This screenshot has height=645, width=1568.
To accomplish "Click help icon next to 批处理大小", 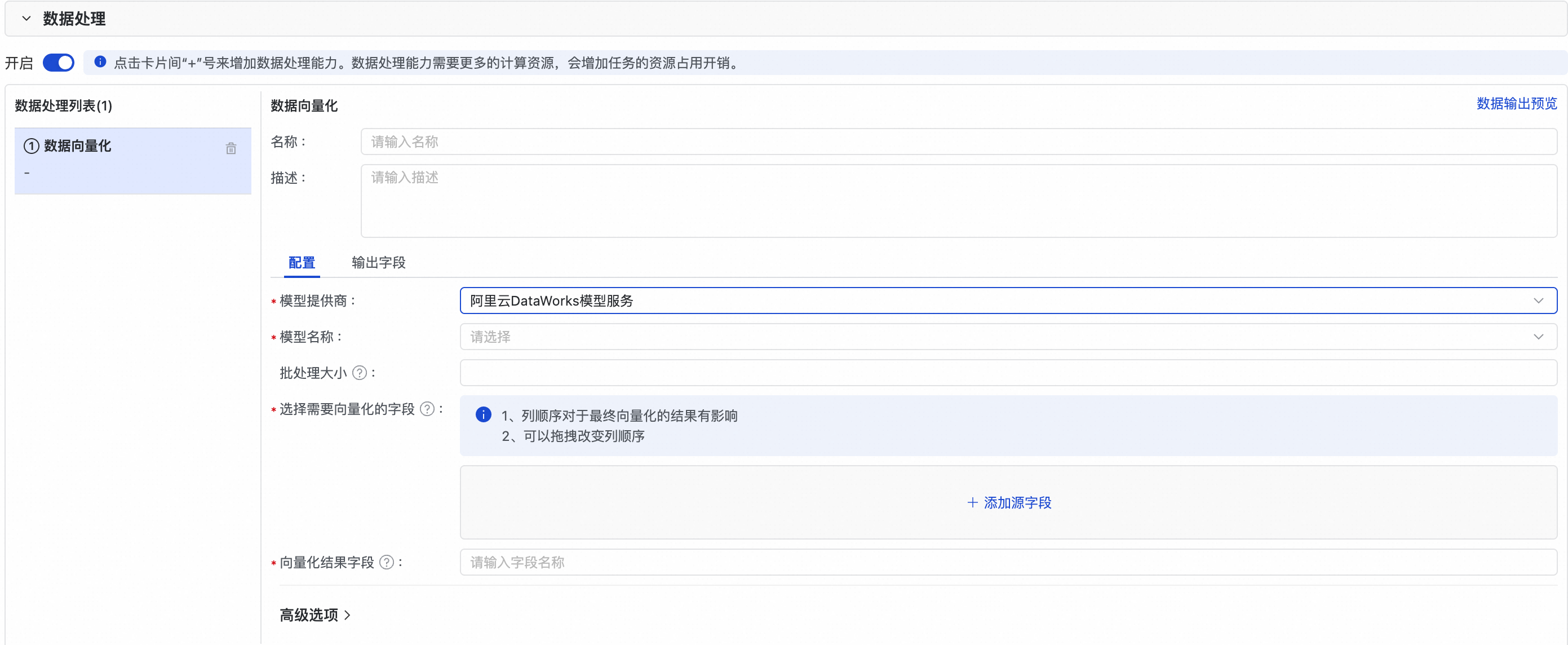I will 360,373.
